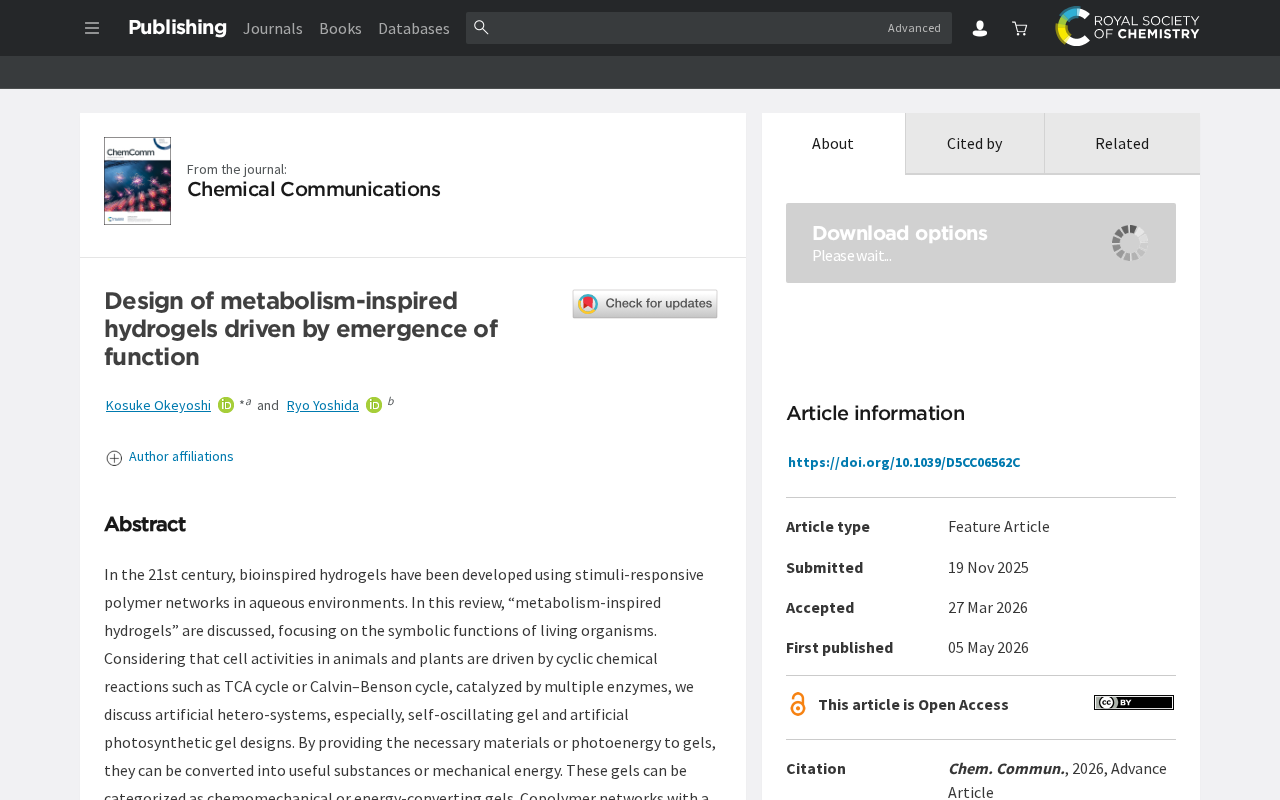Expand Author affiliations
The image size is (1280, 800).
coord(170,457)
